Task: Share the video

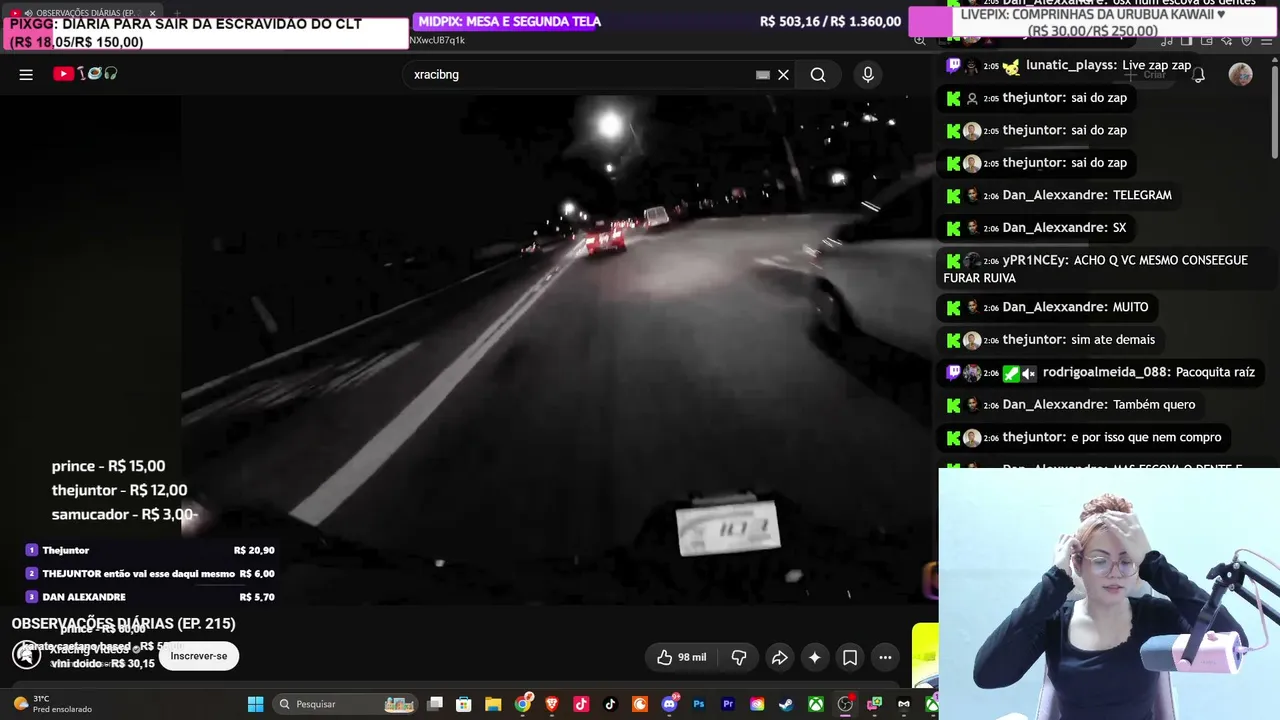Action: click(x=779, y=657)
